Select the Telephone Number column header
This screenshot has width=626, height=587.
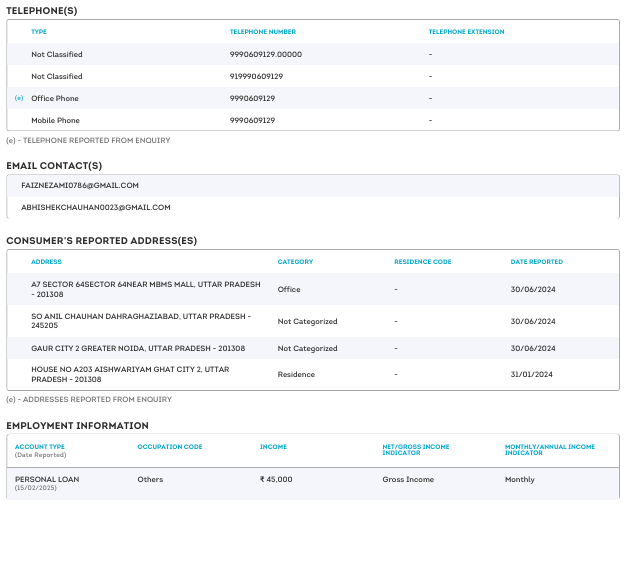[263, 32]
